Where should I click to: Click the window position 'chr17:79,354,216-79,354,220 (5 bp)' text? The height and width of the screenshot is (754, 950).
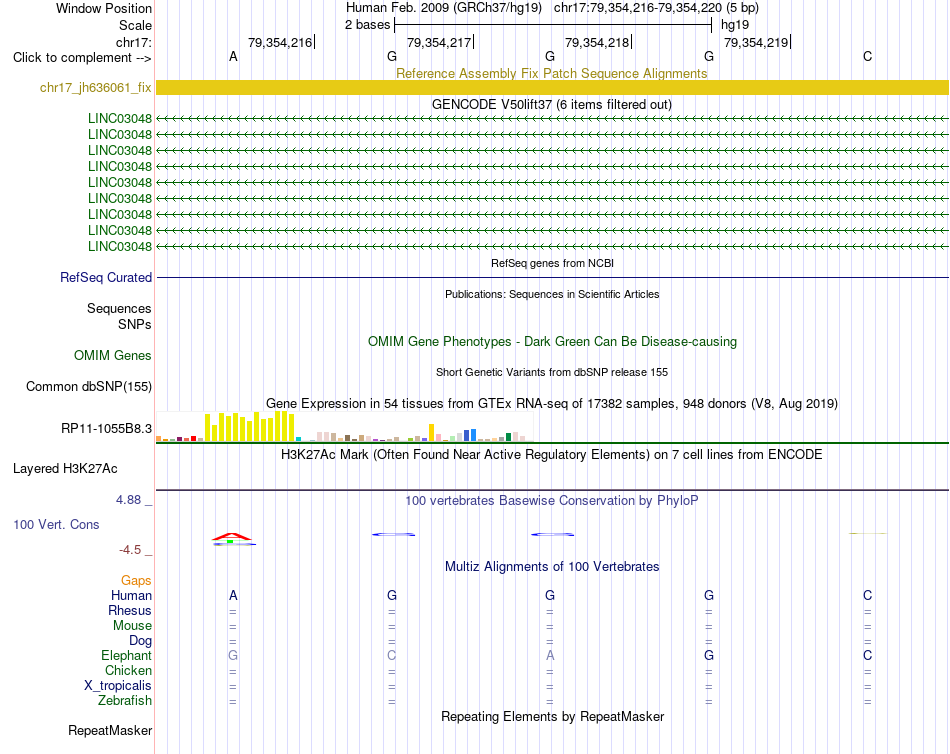click(656, 8)
